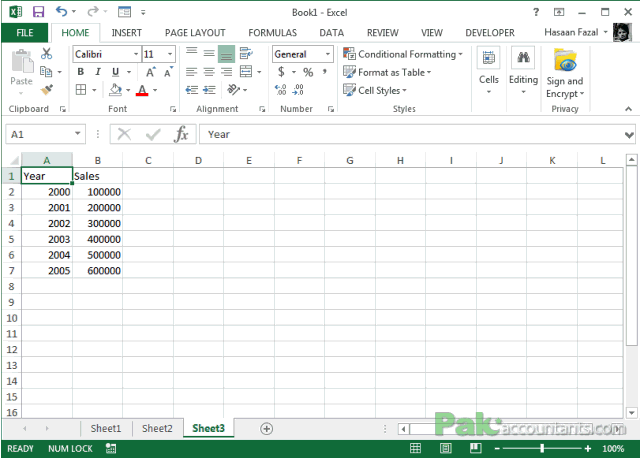
Task: Switch to Page Break Preview in status bar
Action: (475, 448)
